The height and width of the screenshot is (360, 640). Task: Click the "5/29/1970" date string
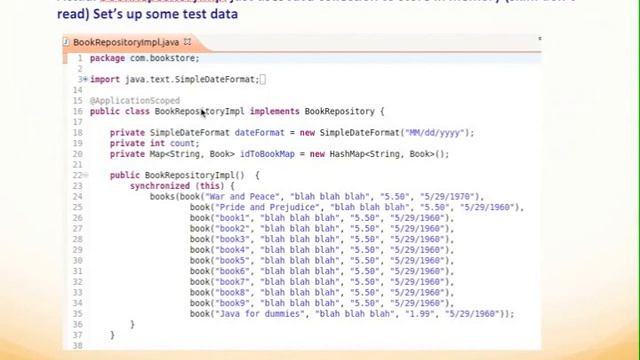tap(447, 196)
